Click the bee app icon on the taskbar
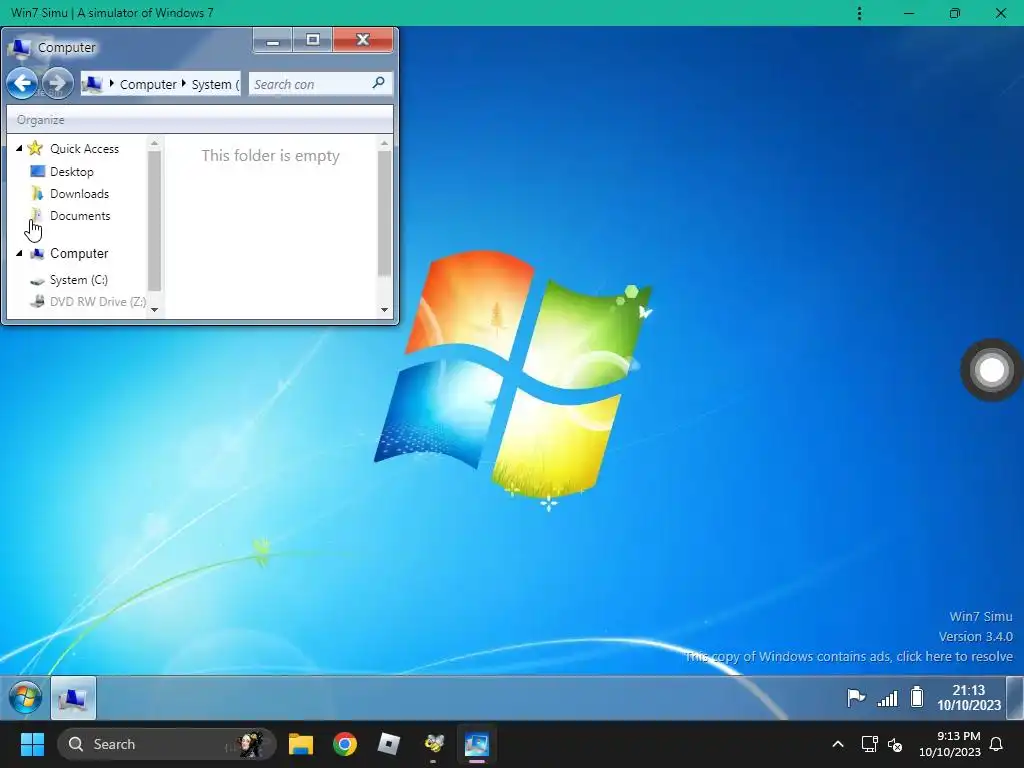The width and height of the screenshot is (1024, 768). [434, 744]
